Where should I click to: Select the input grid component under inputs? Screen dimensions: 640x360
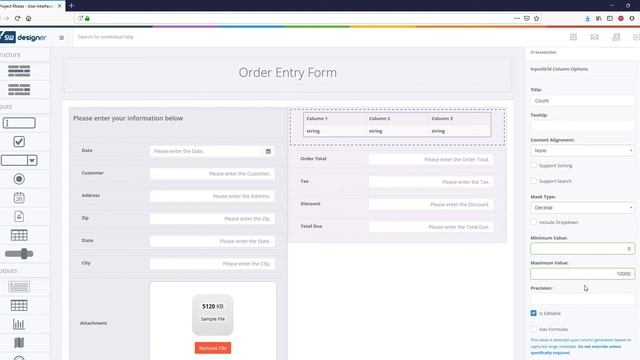[x=19, y=235]
